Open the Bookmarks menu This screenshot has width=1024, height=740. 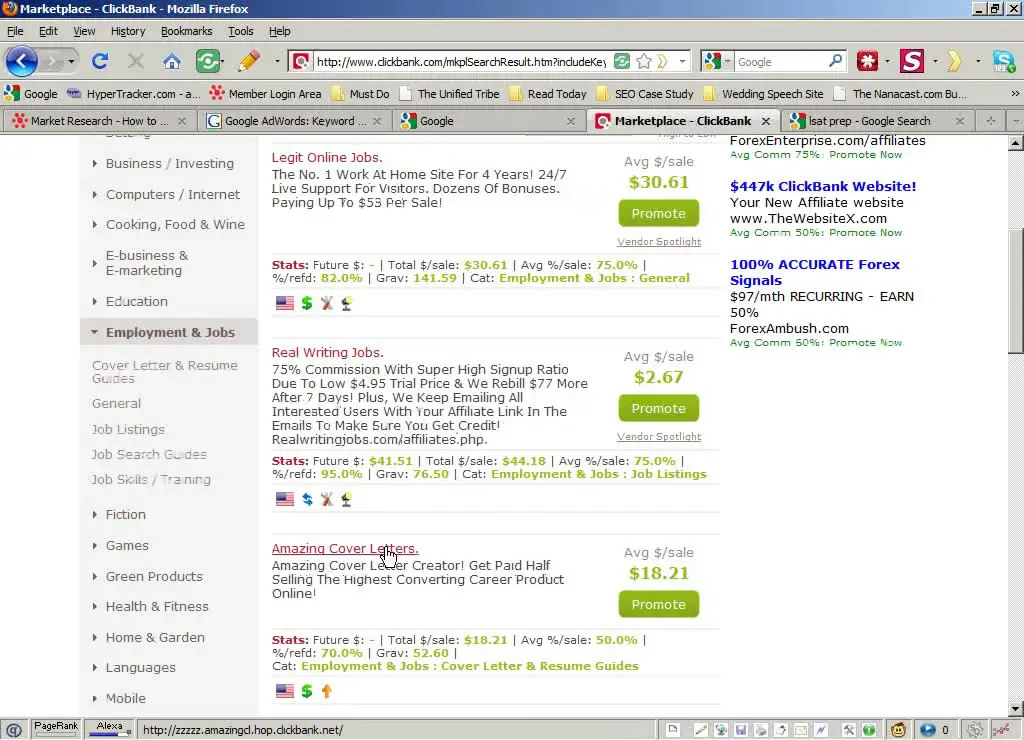tap(186, 31)
